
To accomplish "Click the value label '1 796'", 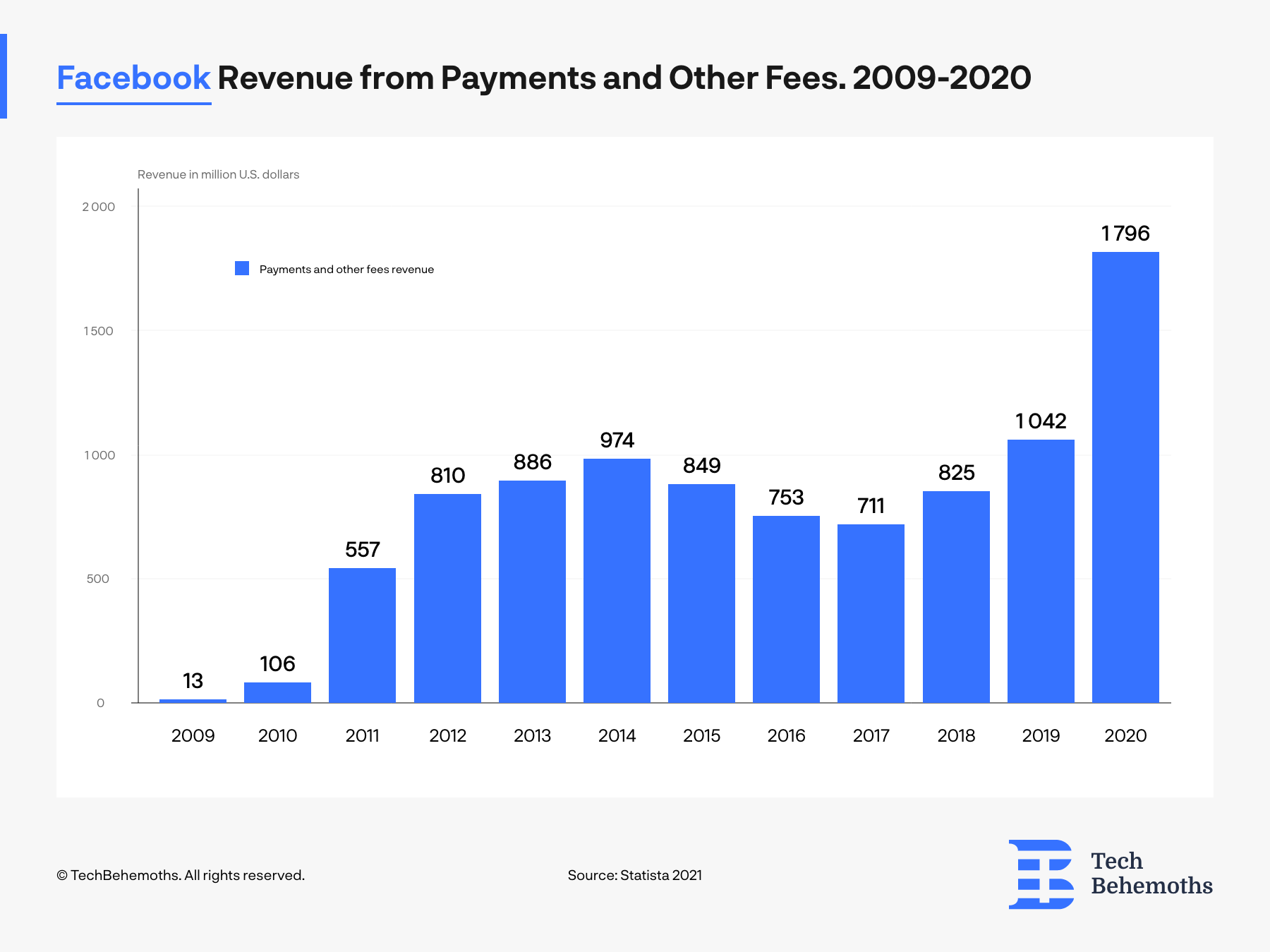I will click(x=1125, y=234).
